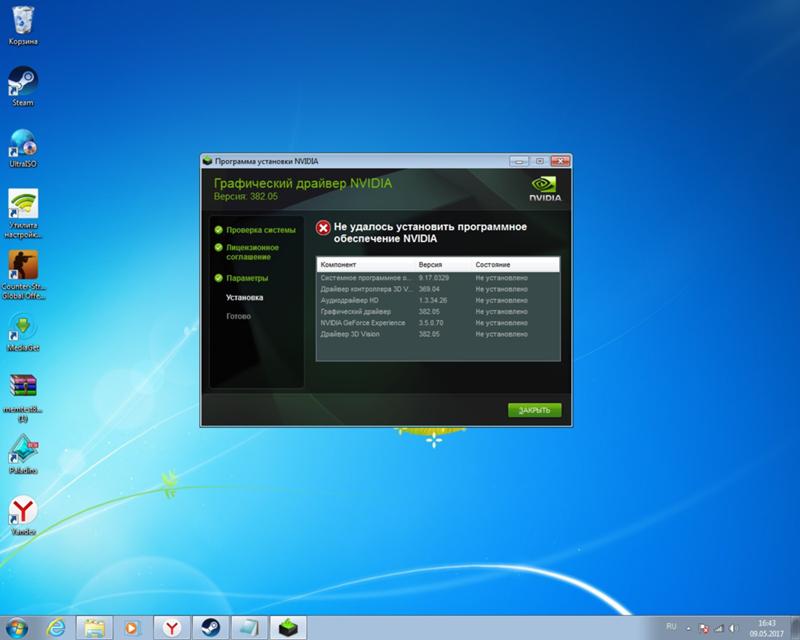Open the Корзина recycle bin desktop icon

(x=23, y=26)
